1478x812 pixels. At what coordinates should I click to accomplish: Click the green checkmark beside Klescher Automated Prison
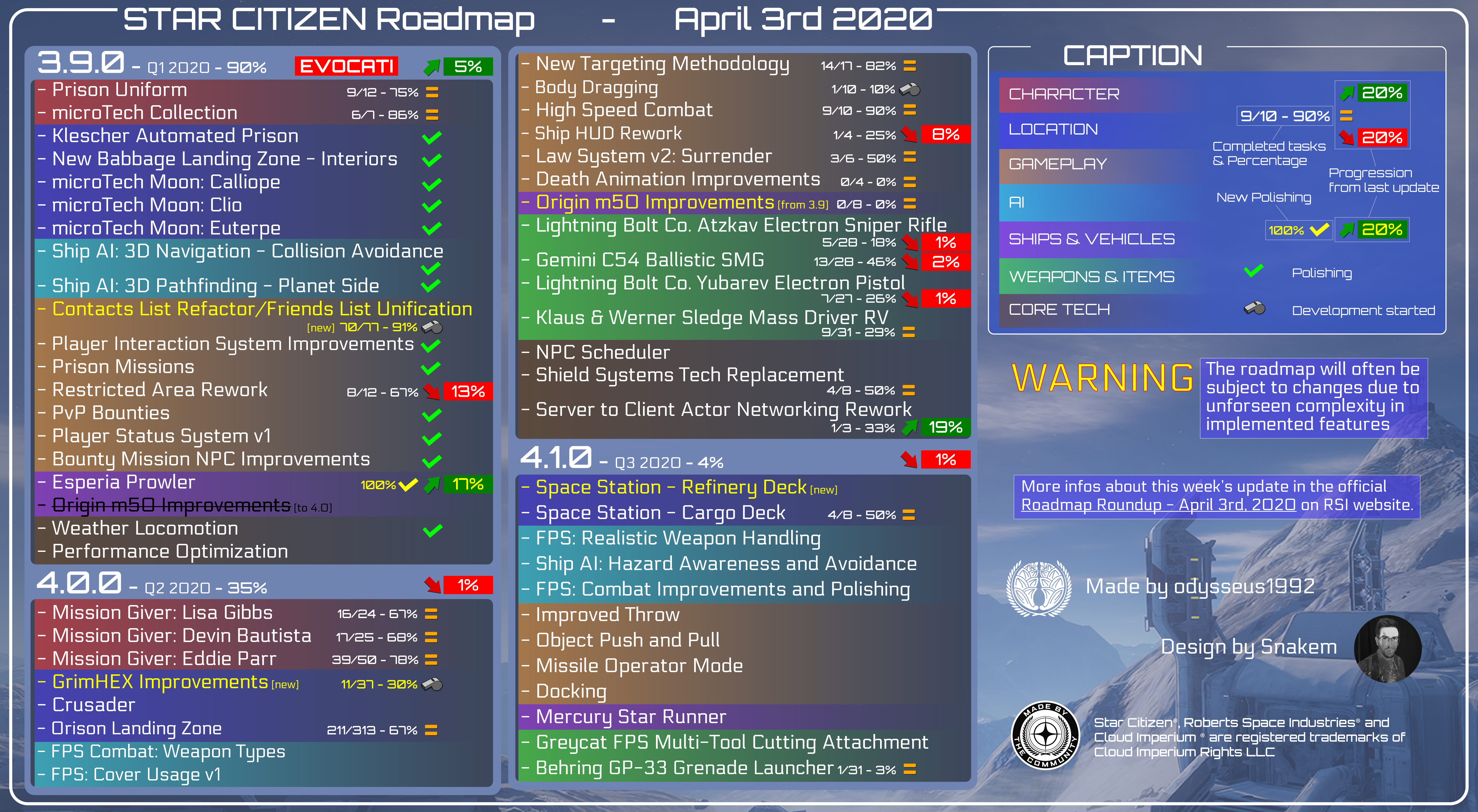click(x=431, y=137)
